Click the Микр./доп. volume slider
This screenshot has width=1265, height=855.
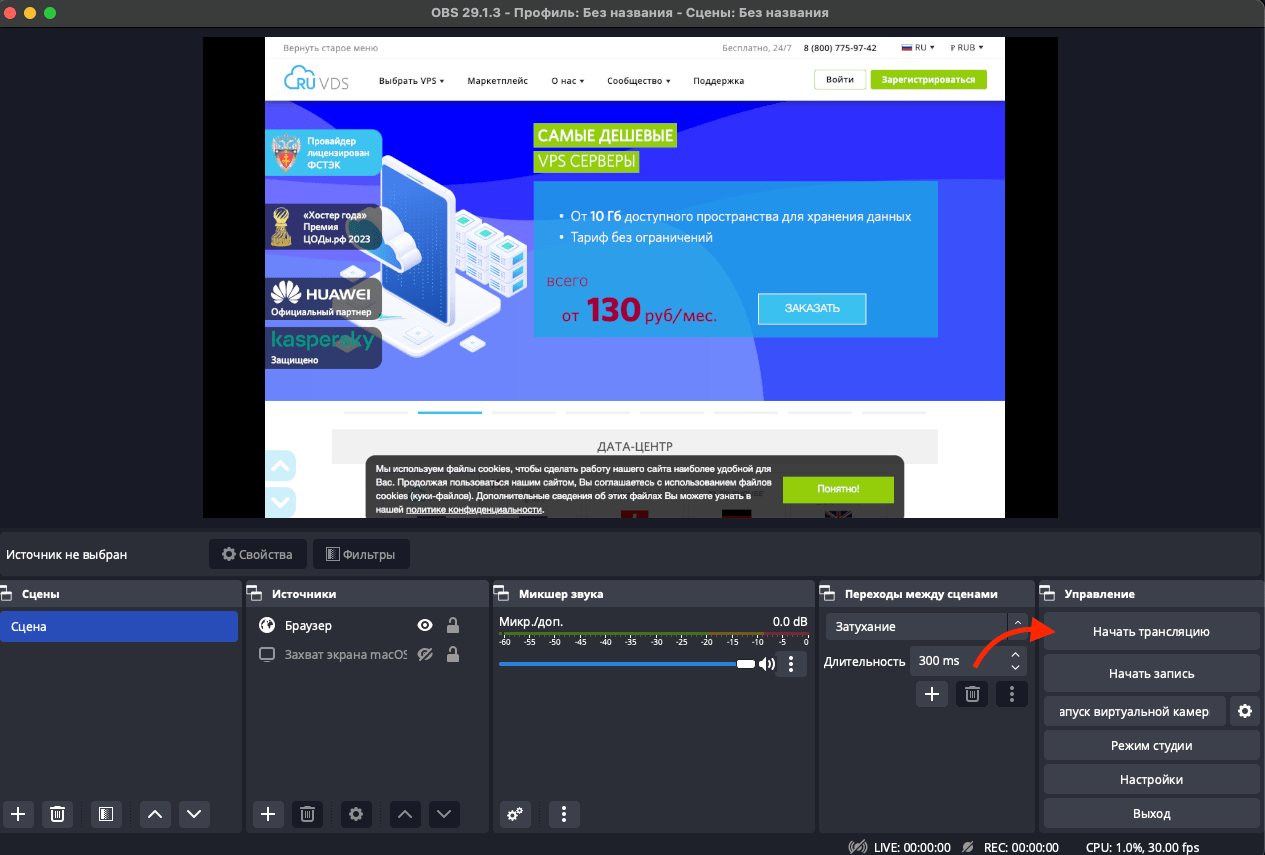[x=620, y=664]
